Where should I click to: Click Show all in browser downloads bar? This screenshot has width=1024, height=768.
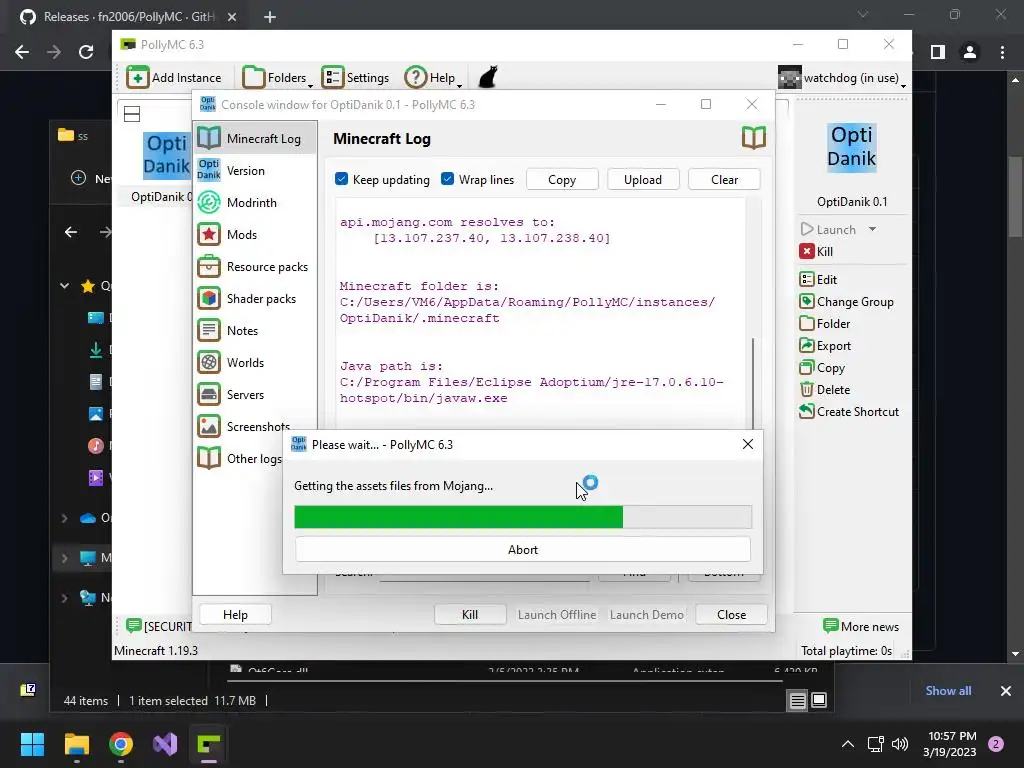(948, 691)
